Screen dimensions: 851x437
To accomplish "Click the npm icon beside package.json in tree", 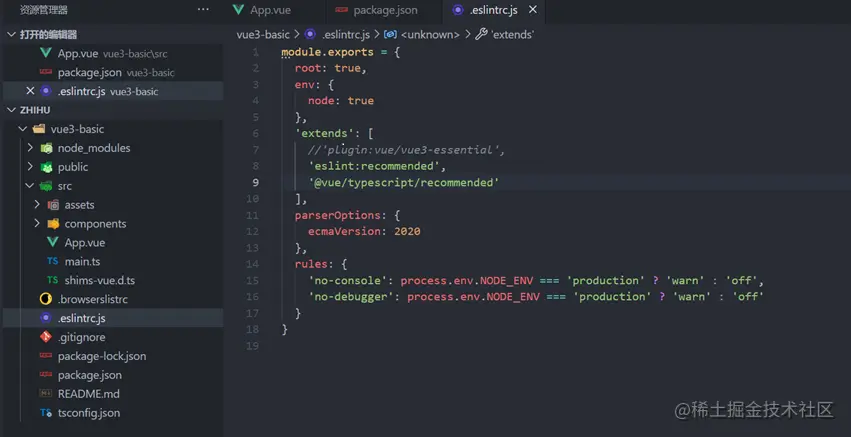I will (x=46, y=375).
